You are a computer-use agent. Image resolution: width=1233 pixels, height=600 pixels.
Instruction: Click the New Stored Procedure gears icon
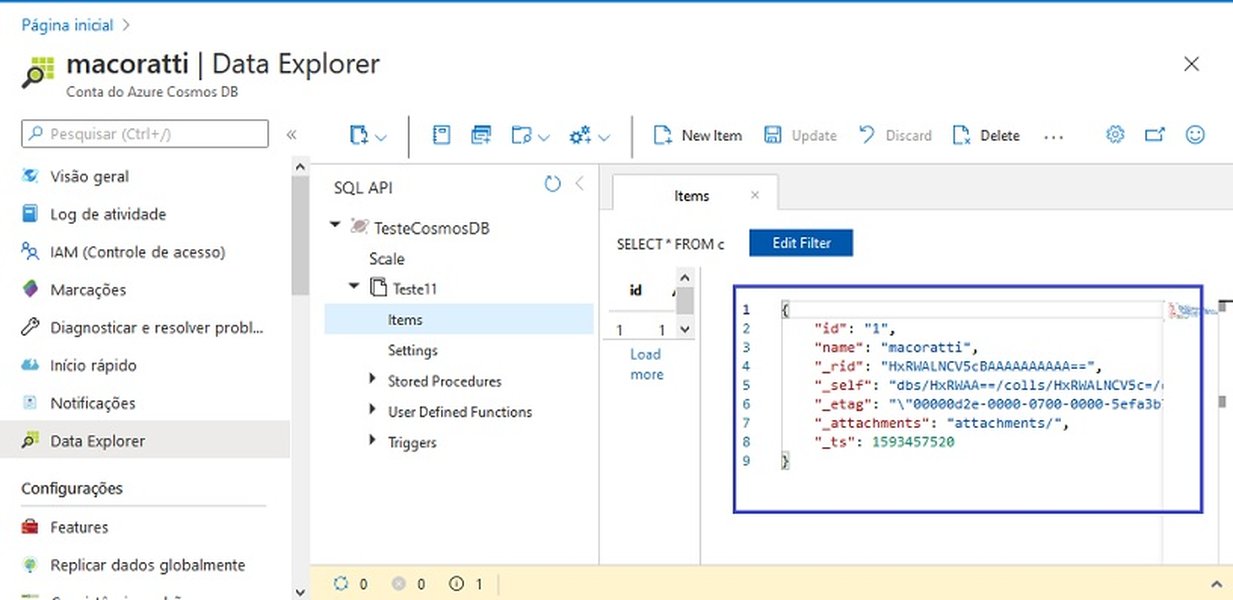click(x=579, y=135)
